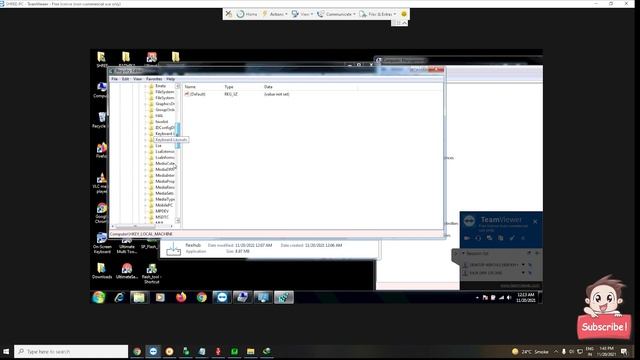Click the registry tree horizontal scrollbar
The height and width of the screenshot is (360, 640).
[x=142, y=226]
